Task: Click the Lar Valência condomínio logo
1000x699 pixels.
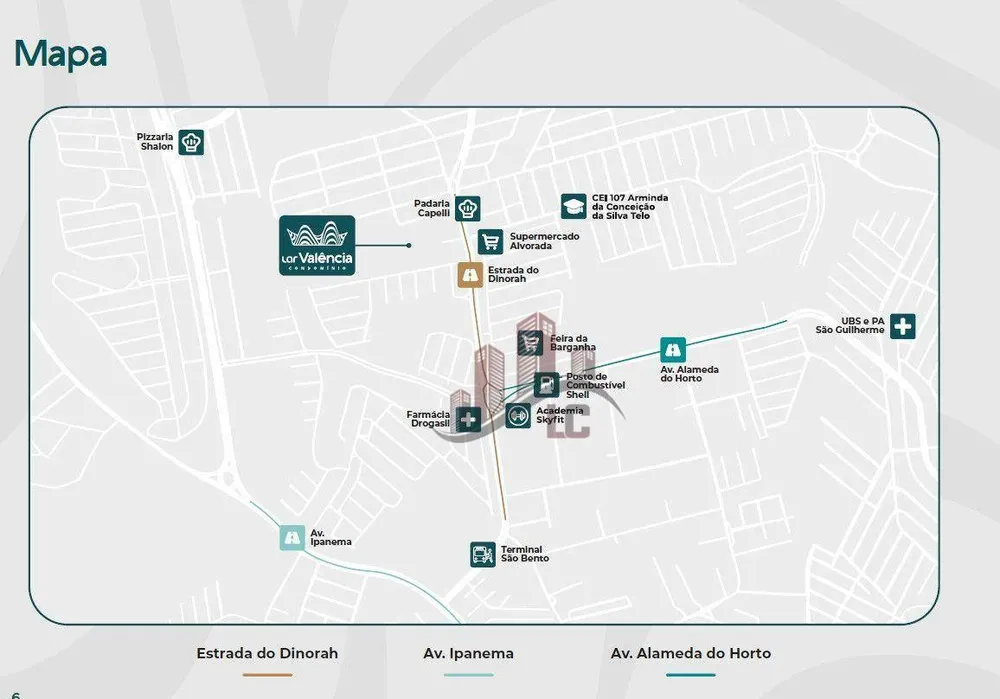Action: coord(317,246)
